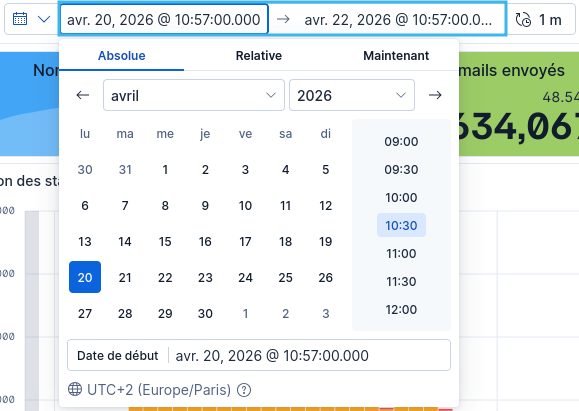Go to previous month with left arrow
This screenshot has width=579, height=411.
[x=83, y=95]
